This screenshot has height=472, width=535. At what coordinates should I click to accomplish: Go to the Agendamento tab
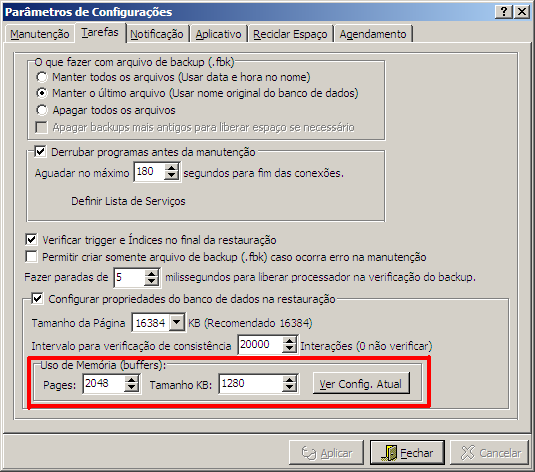[373, 34]
